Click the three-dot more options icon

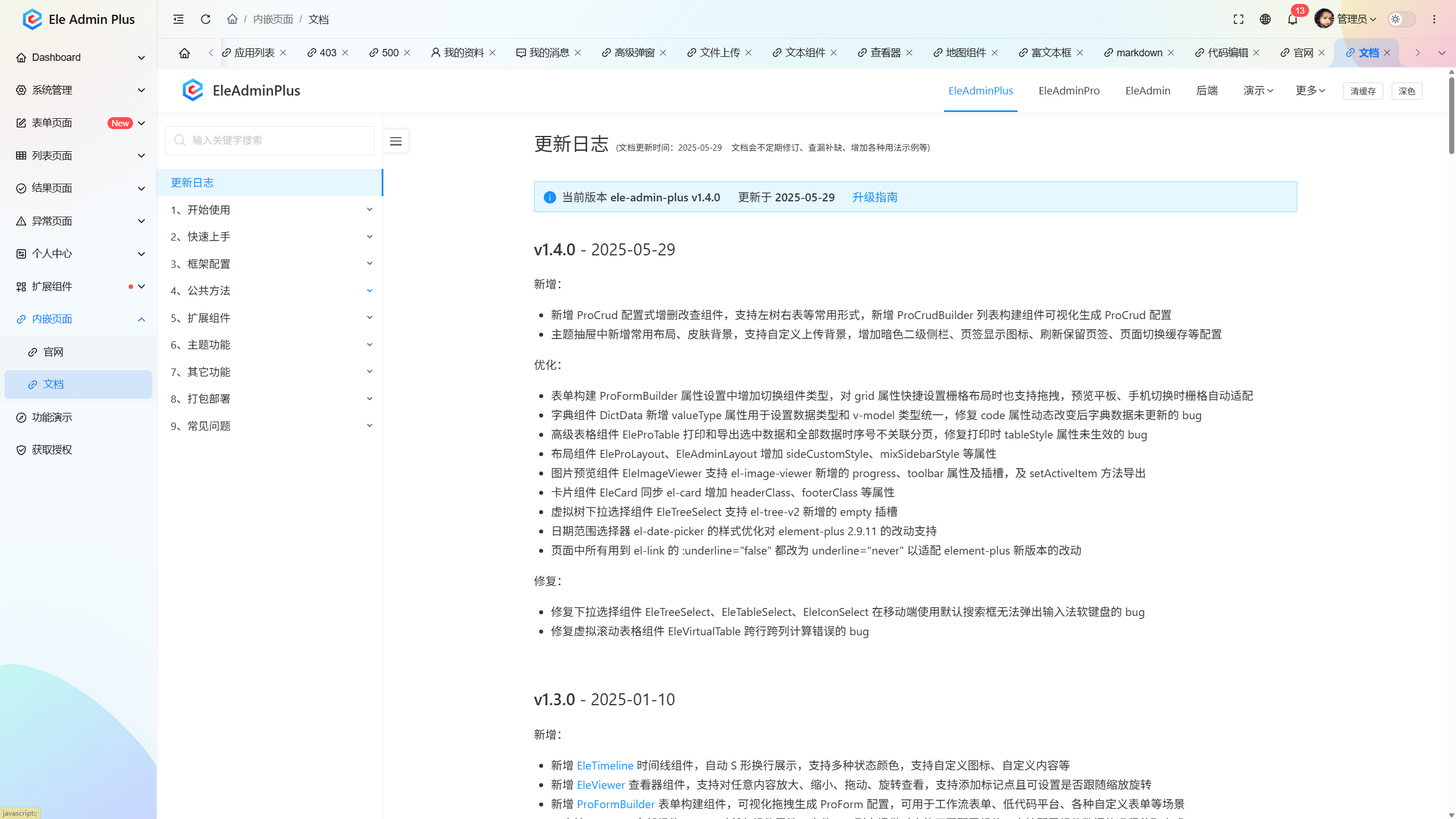(x=1434, y=19)
